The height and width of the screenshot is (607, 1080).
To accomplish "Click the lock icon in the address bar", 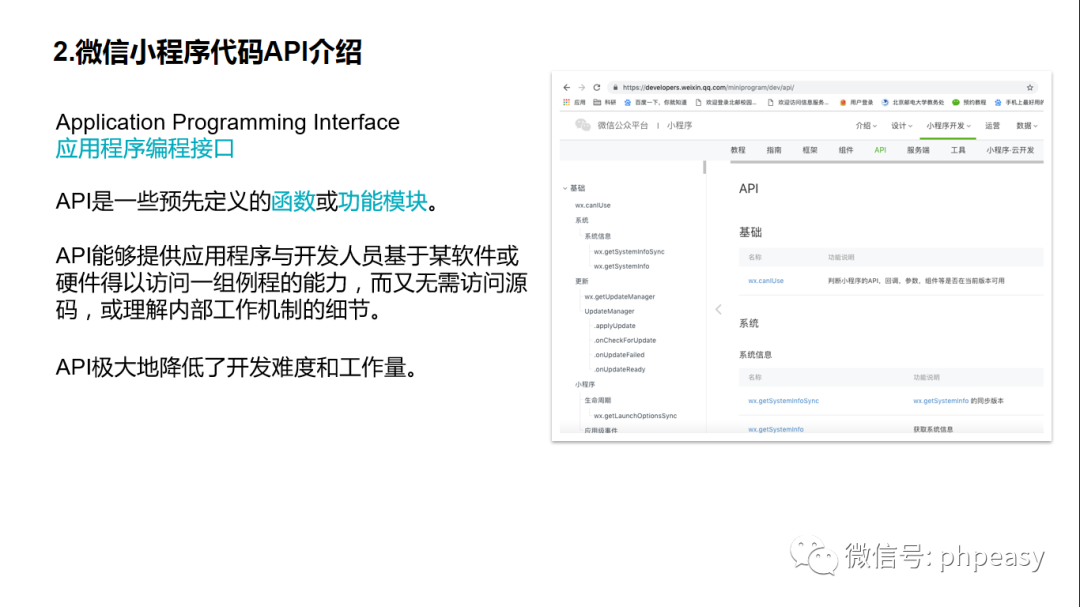I will coord(615,88).
